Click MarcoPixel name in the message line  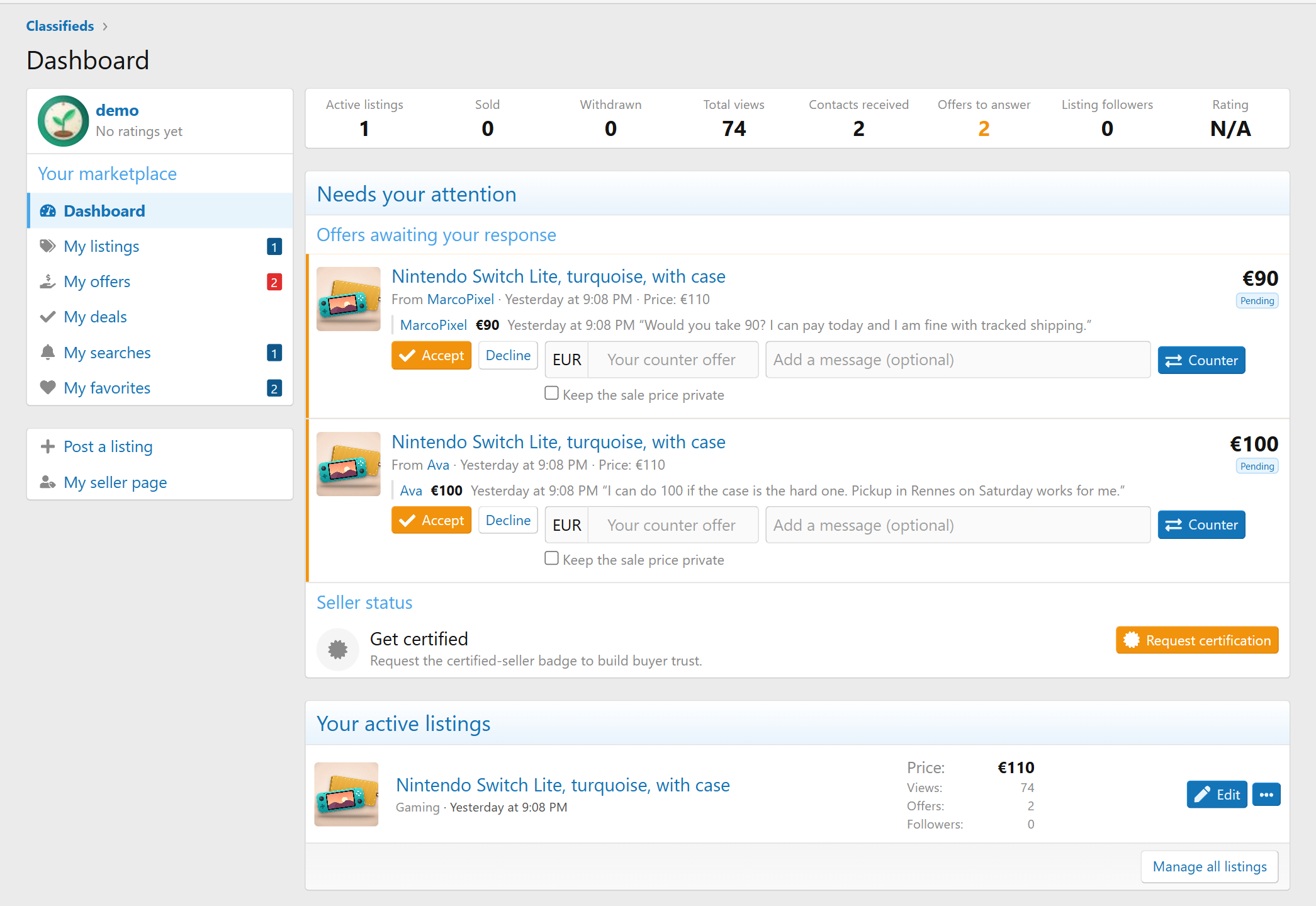434,325
